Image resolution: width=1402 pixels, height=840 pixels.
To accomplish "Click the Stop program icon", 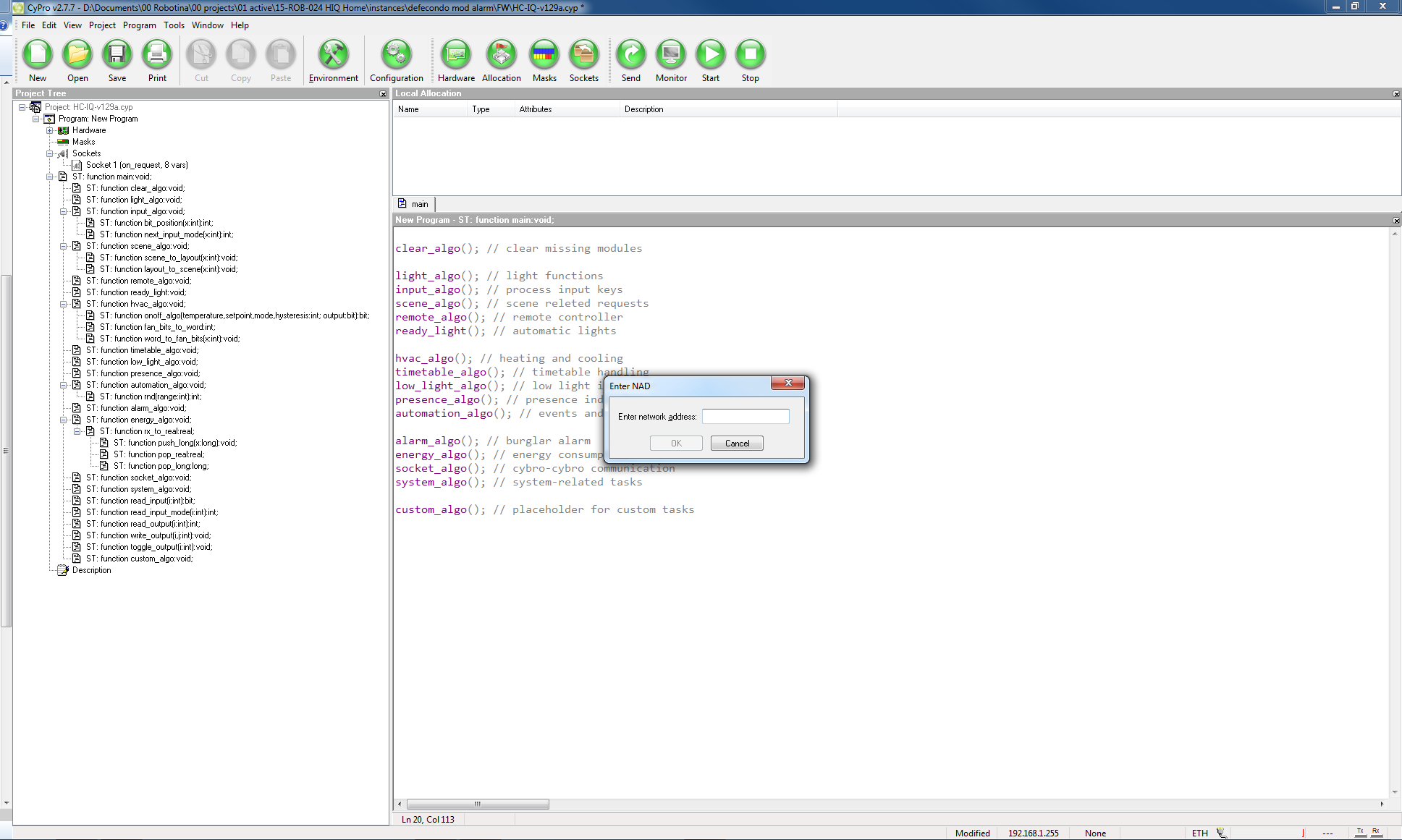I will 750,55.
